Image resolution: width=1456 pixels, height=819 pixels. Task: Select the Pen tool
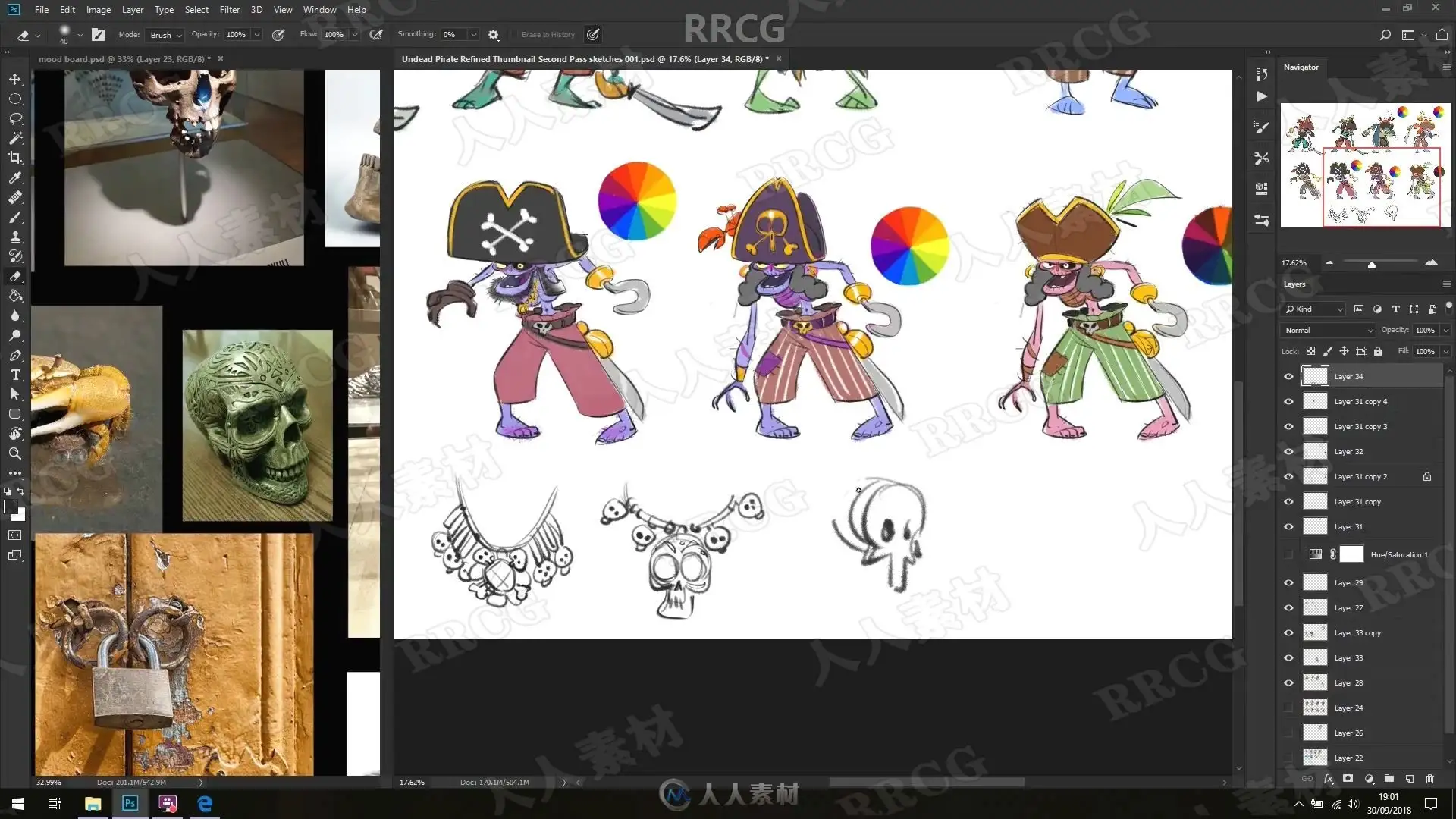(x=15, y=356)
